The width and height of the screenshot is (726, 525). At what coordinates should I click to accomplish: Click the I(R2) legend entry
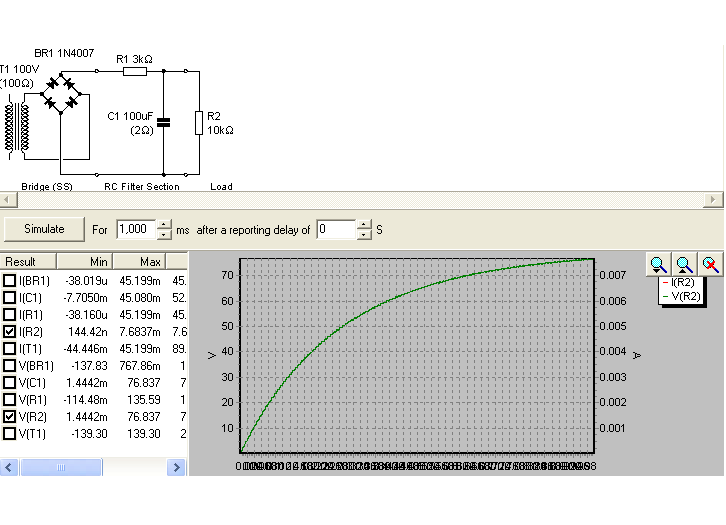pos(679,282)
